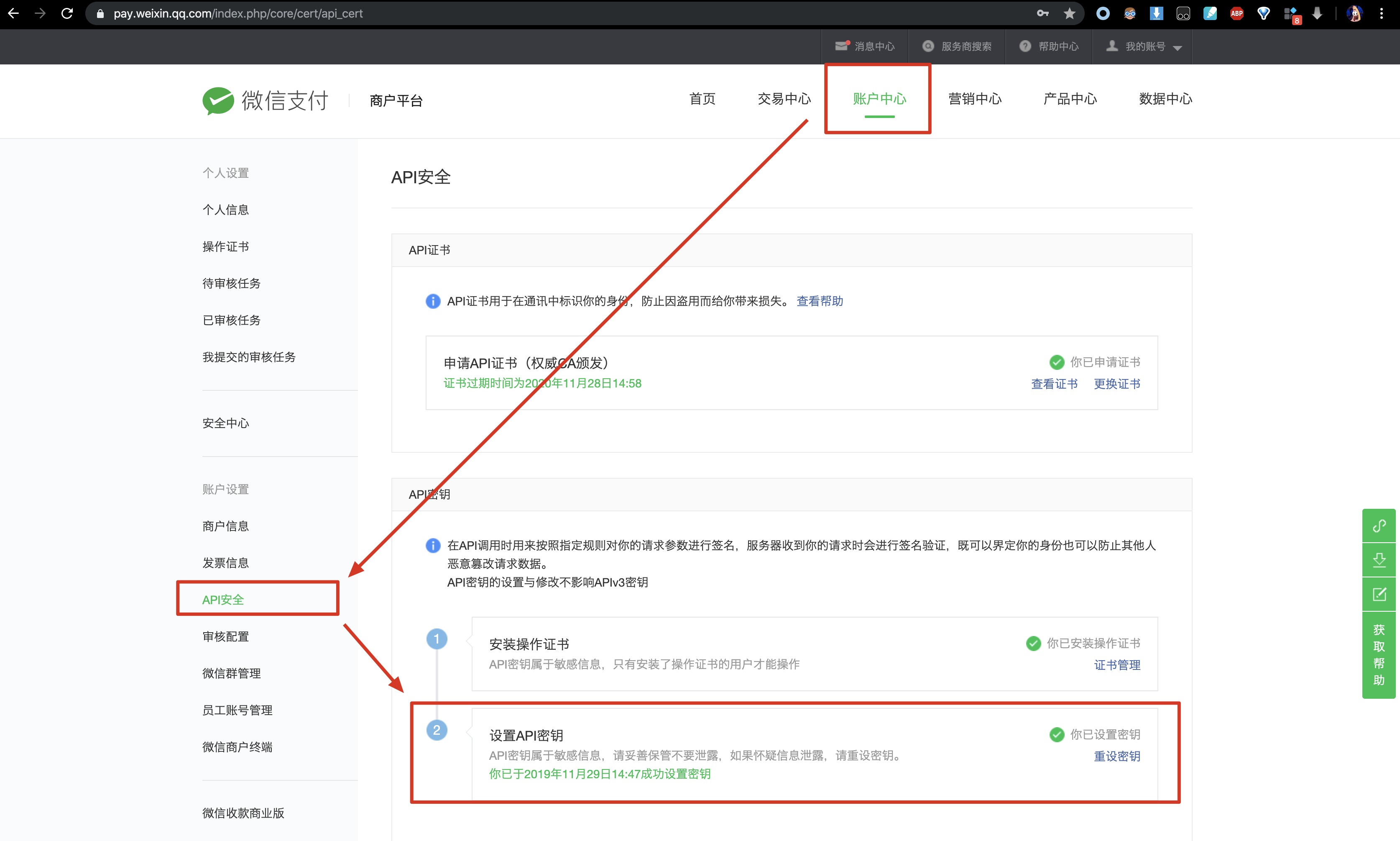
Task: Switch to the 产品中心 tab
Action: click(x=1070, y=99)
